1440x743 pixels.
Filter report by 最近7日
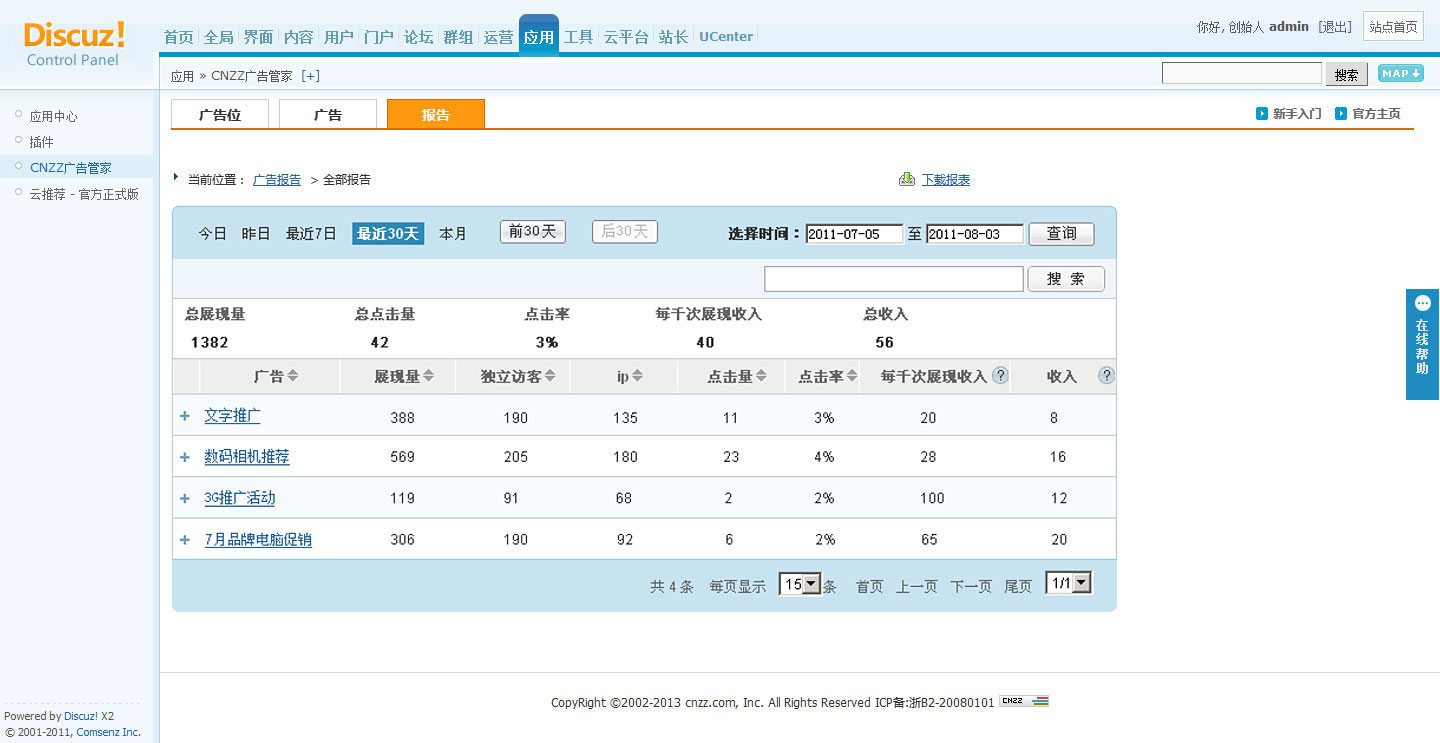click(311, 234)
